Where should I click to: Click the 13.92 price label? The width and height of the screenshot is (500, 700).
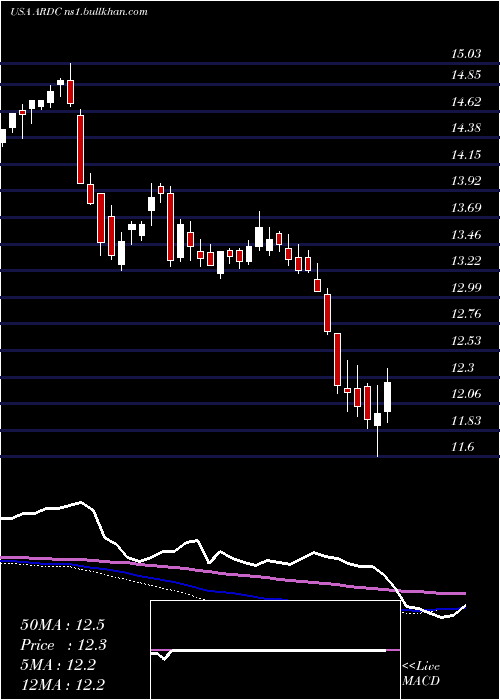(466, 181)
